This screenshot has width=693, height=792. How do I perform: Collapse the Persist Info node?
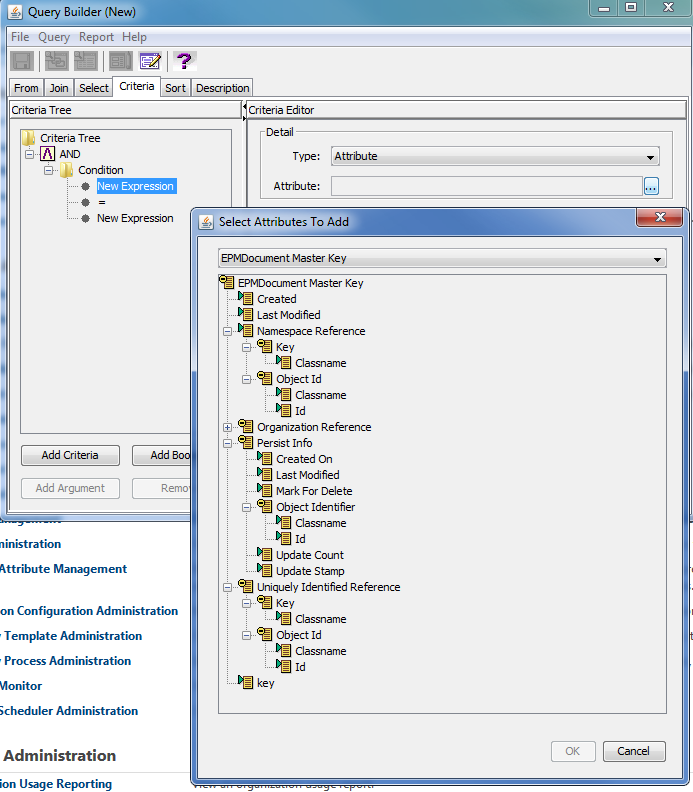tap(227, 443)
